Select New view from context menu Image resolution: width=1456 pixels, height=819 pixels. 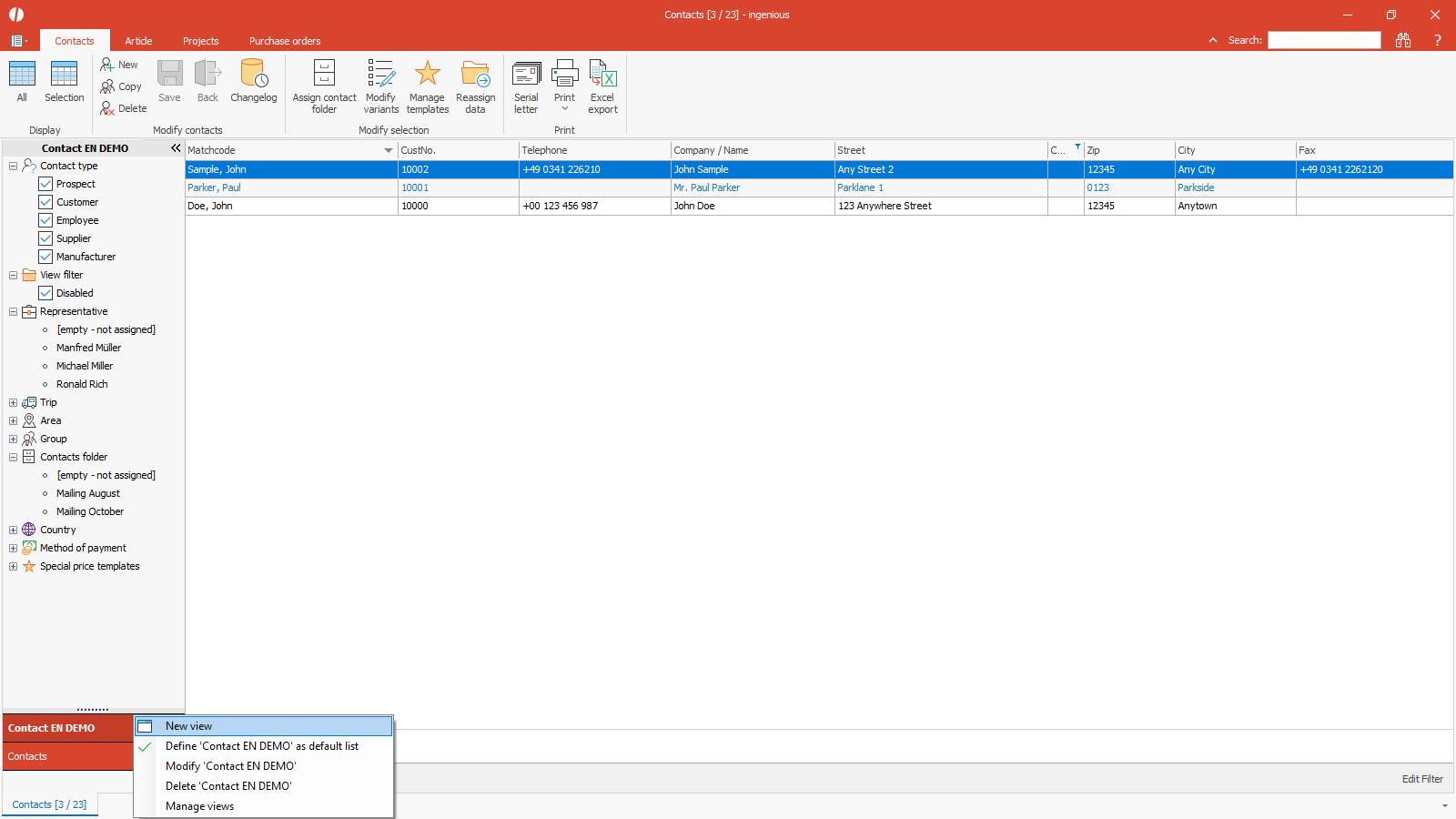tap(188, 726)
